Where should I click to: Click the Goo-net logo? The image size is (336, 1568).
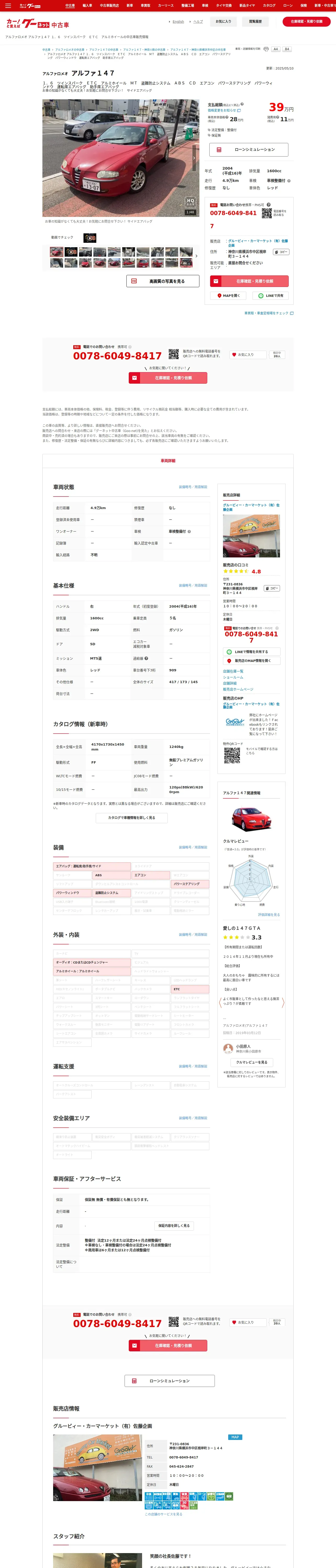(x=38, y=23)
